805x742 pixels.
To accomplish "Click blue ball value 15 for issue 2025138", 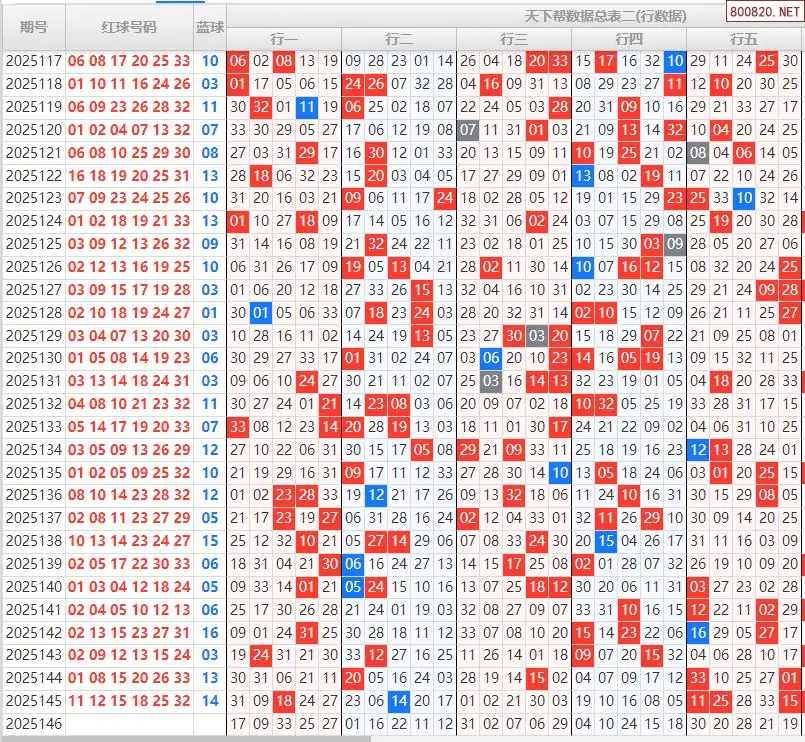I will (x=210, y=541).
